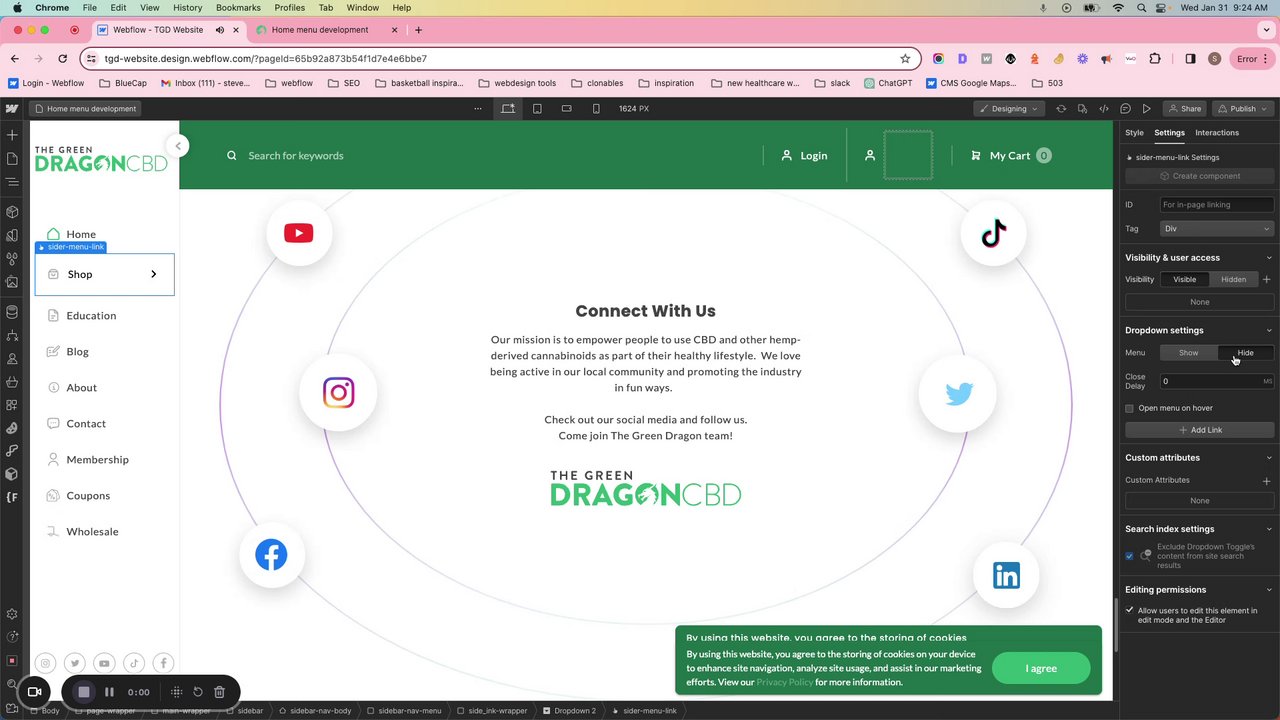Collapse Dropdown settings section
Screen dimensions: 1280x720
click(1269, 330)
